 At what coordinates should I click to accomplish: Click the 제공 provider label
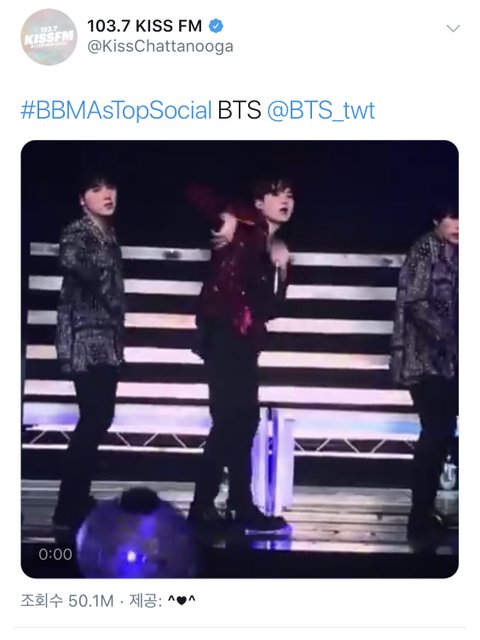point(143,601)
